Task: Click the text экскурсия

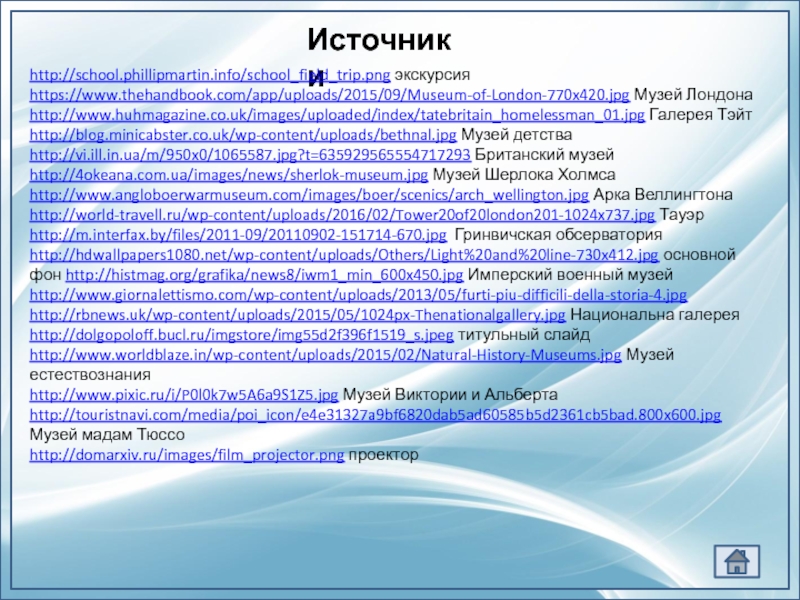Action: pyautogui.click(x=433, y=75)
